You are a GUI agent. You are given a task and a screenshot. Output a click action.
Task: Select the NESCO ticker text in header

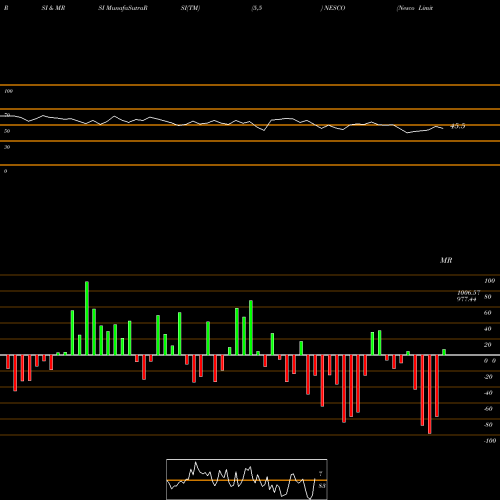[334, 8]
